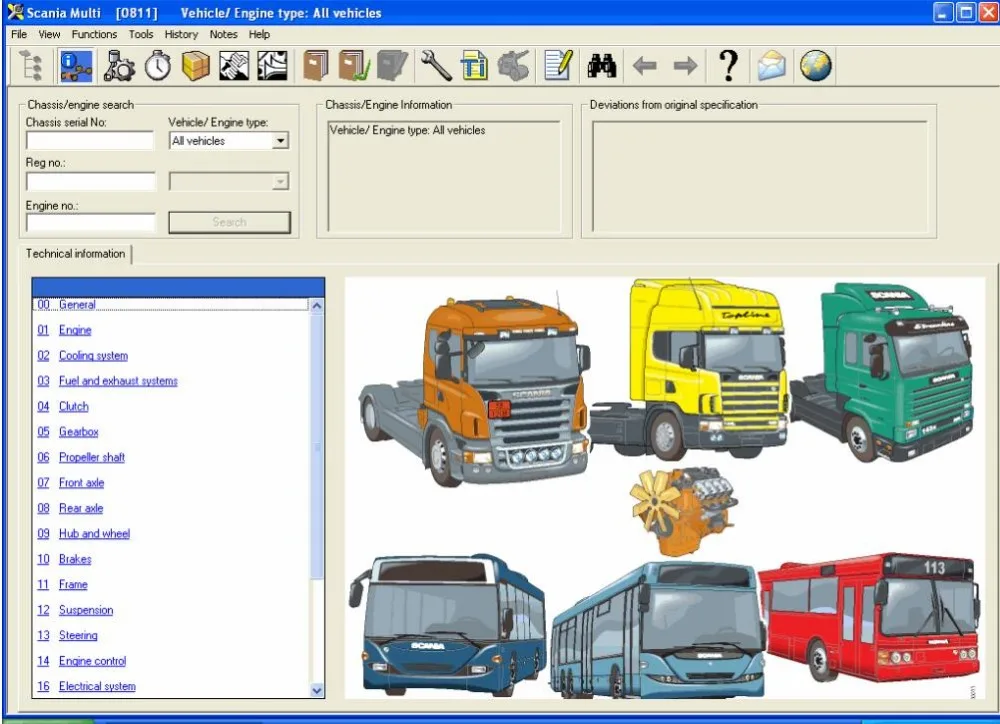The image size is (1000, 724).
Task: Click the Search button
Action: click(230, 222)
